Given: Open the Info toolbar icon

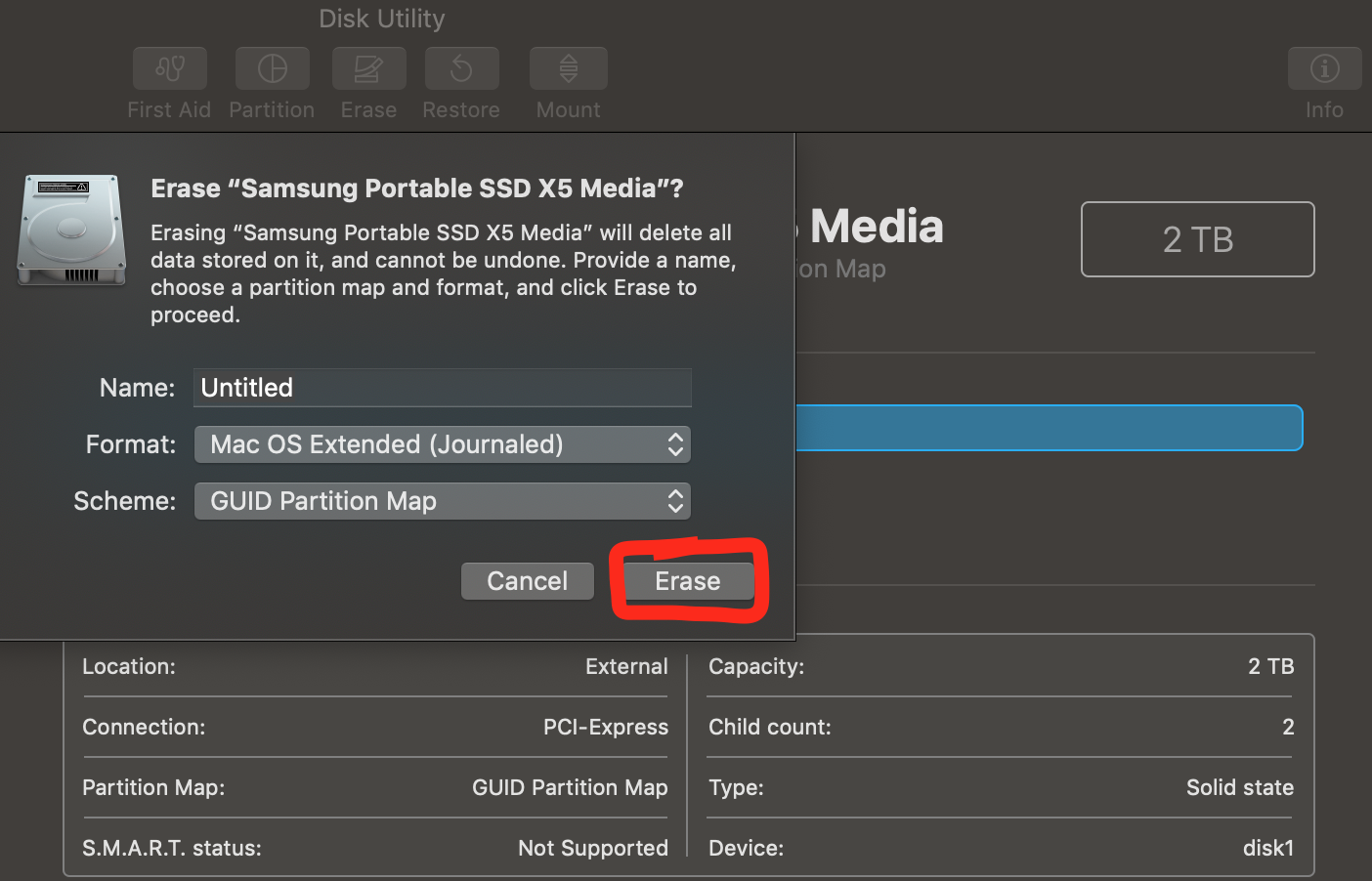Looking at the screenshot, I should click(x=1324, y=68).
